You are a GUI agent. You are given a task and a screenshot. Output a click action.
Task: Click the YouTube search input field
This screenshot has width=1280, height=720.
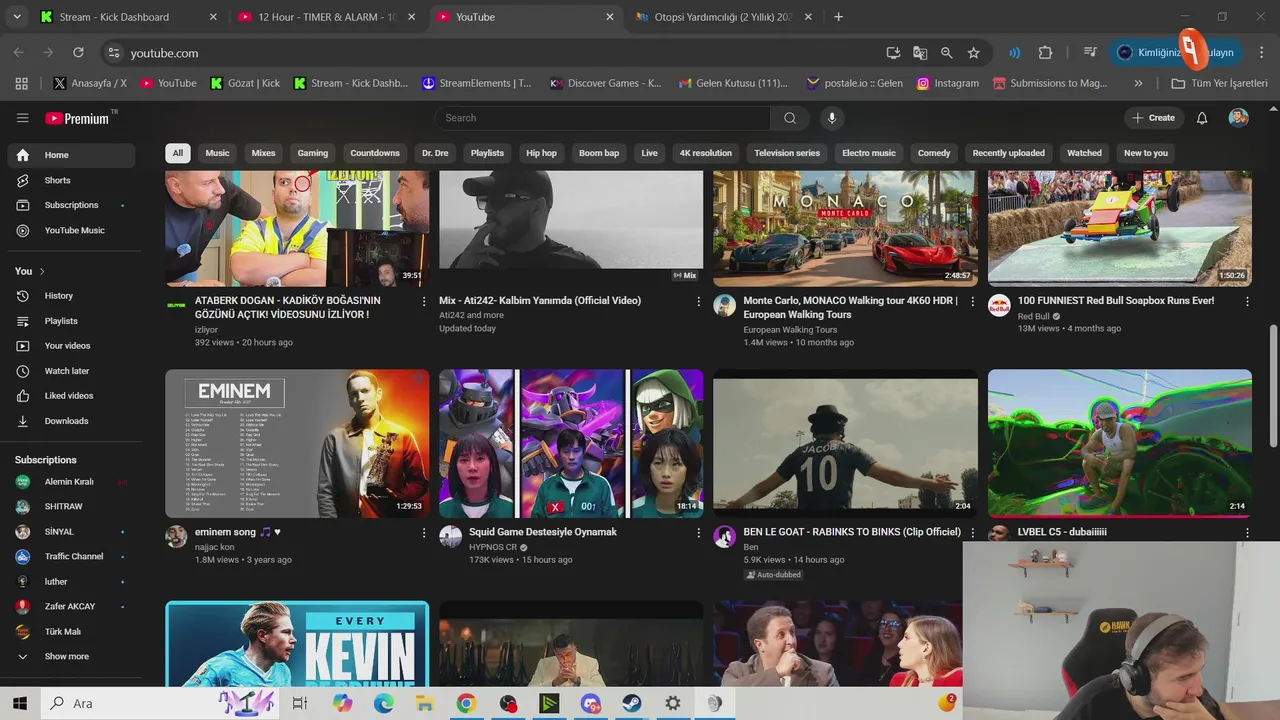[602, 118]
